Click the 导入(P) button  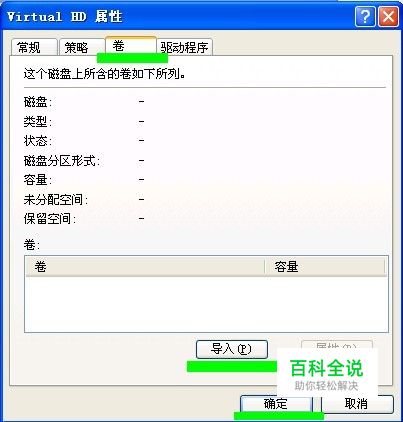coord(232,349)
